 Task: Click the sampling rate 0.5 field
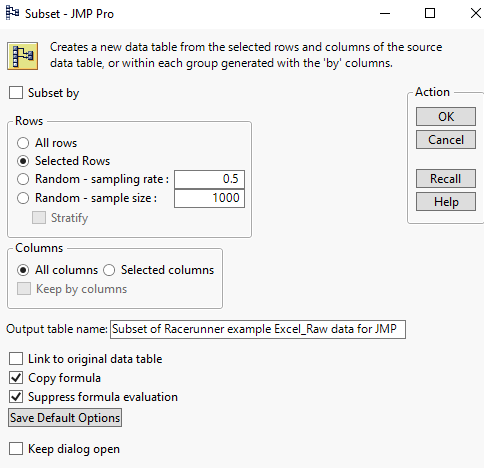click(209, 179)
